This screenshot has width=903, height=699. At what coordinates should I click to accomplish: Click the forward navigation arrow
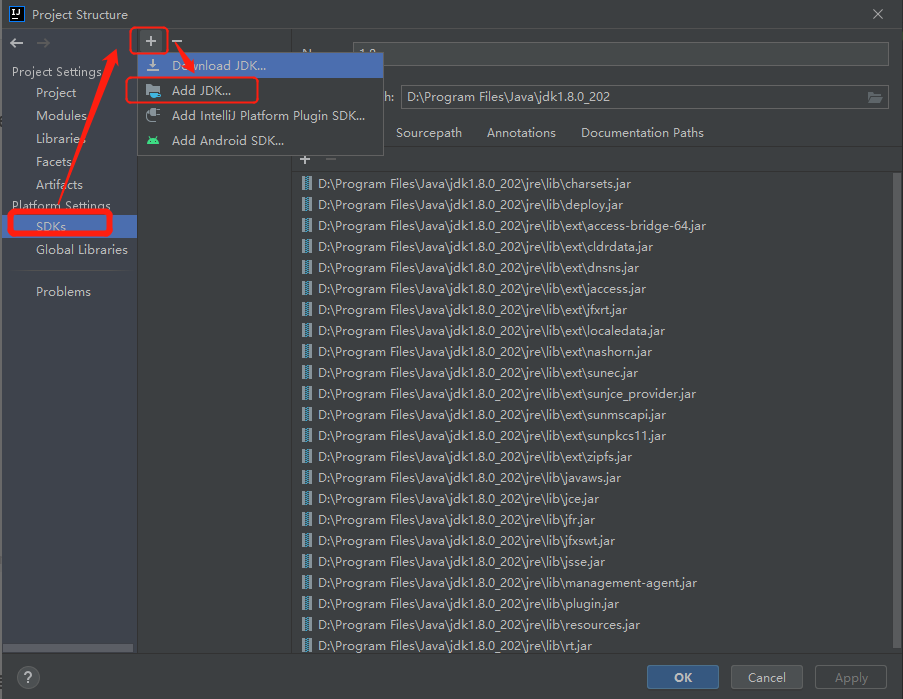point(43,43)
